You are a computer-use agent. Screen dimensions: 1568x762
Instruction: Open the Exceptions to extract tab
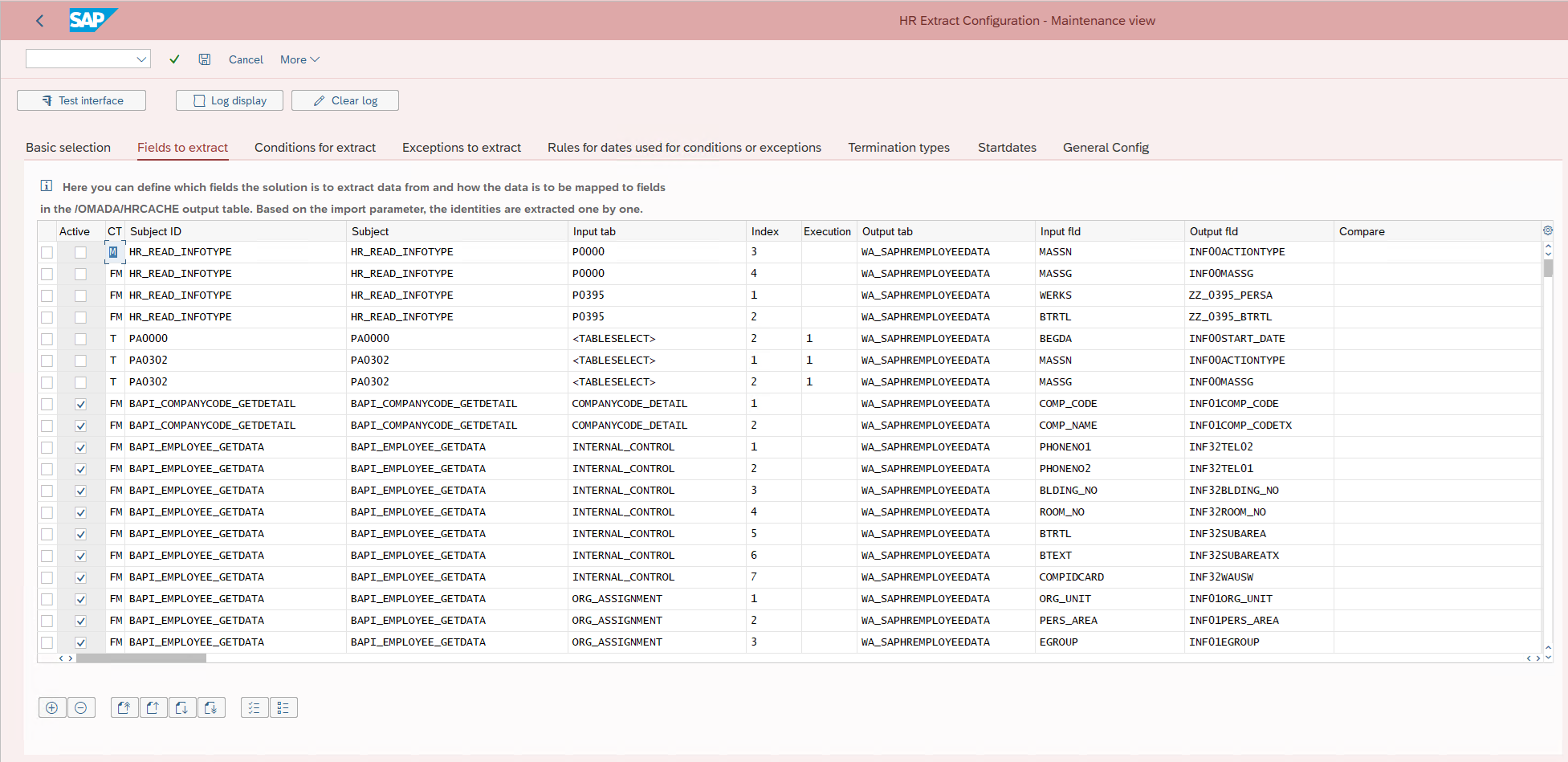[x=462, y=148]
